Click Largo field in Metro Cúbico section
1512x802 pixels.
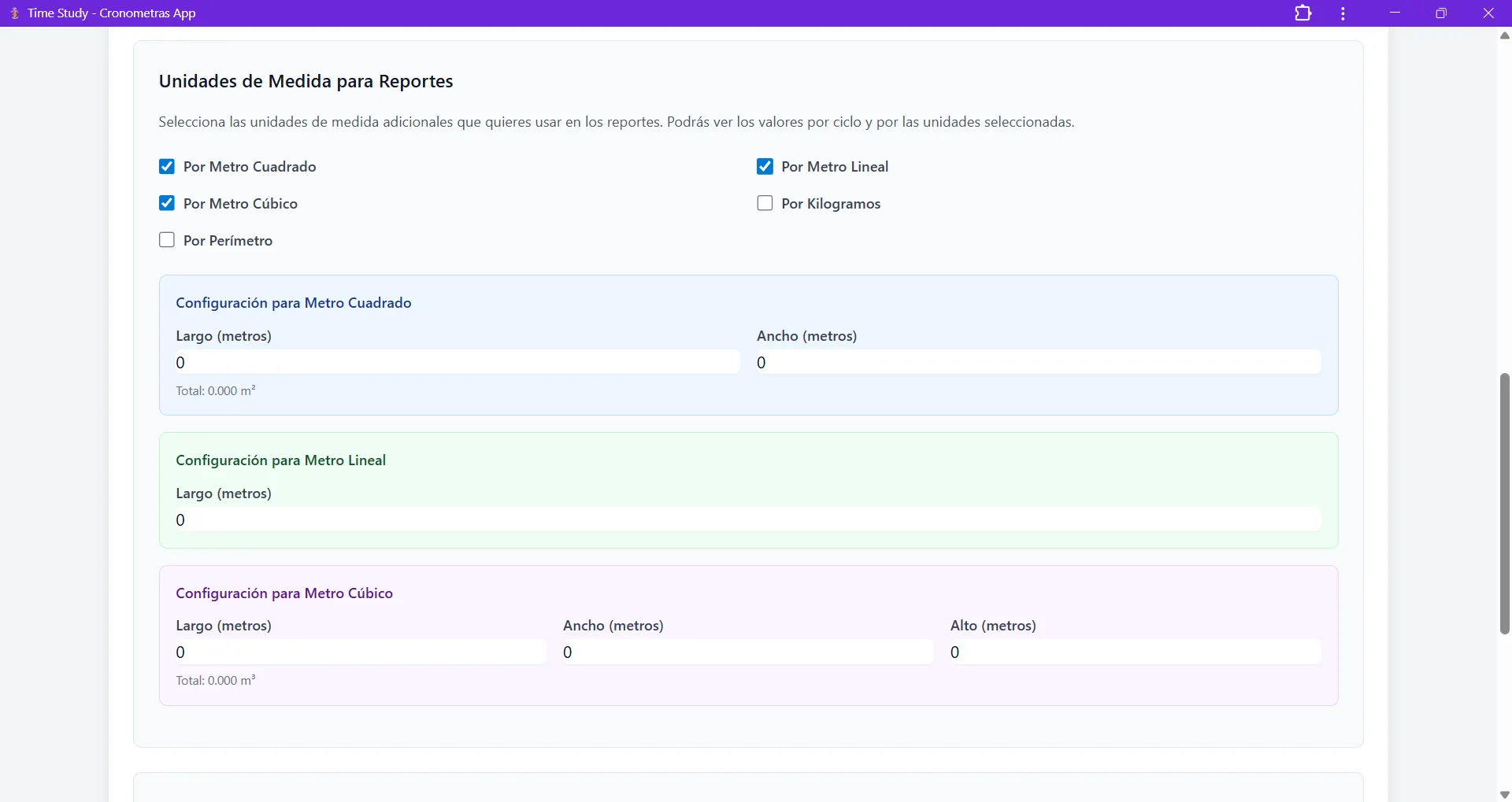pyautogui.click(x=360, y=652)
